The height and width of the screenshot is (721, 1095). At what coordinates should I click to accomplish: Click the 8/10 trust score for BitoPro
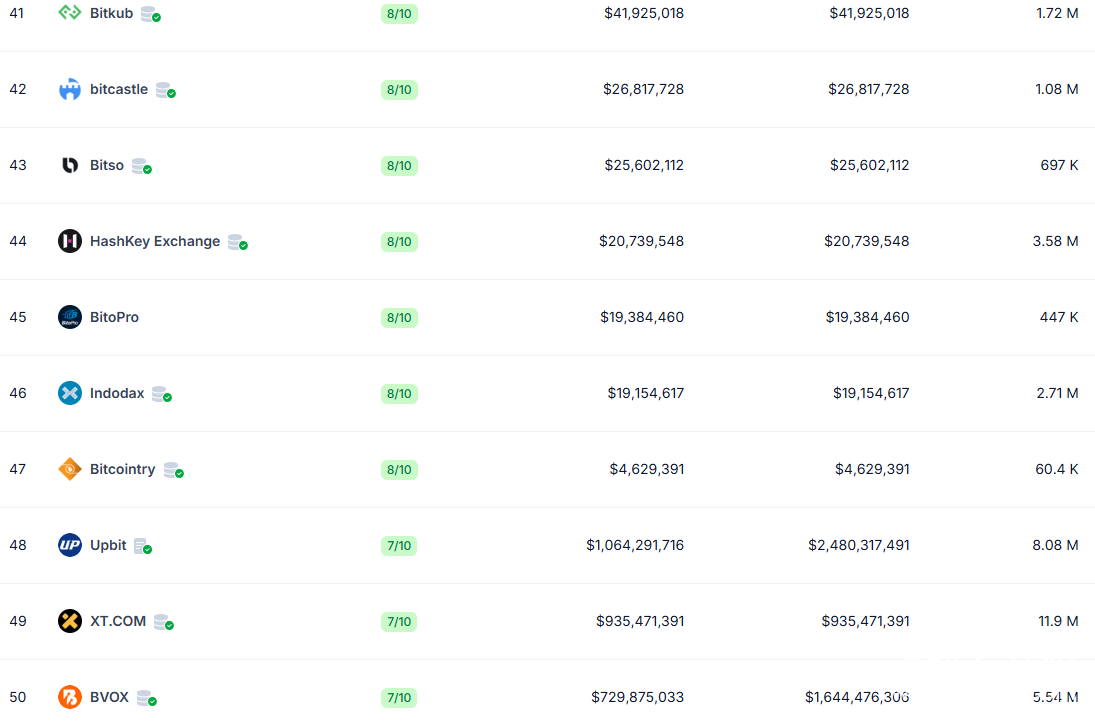(399, 318)
